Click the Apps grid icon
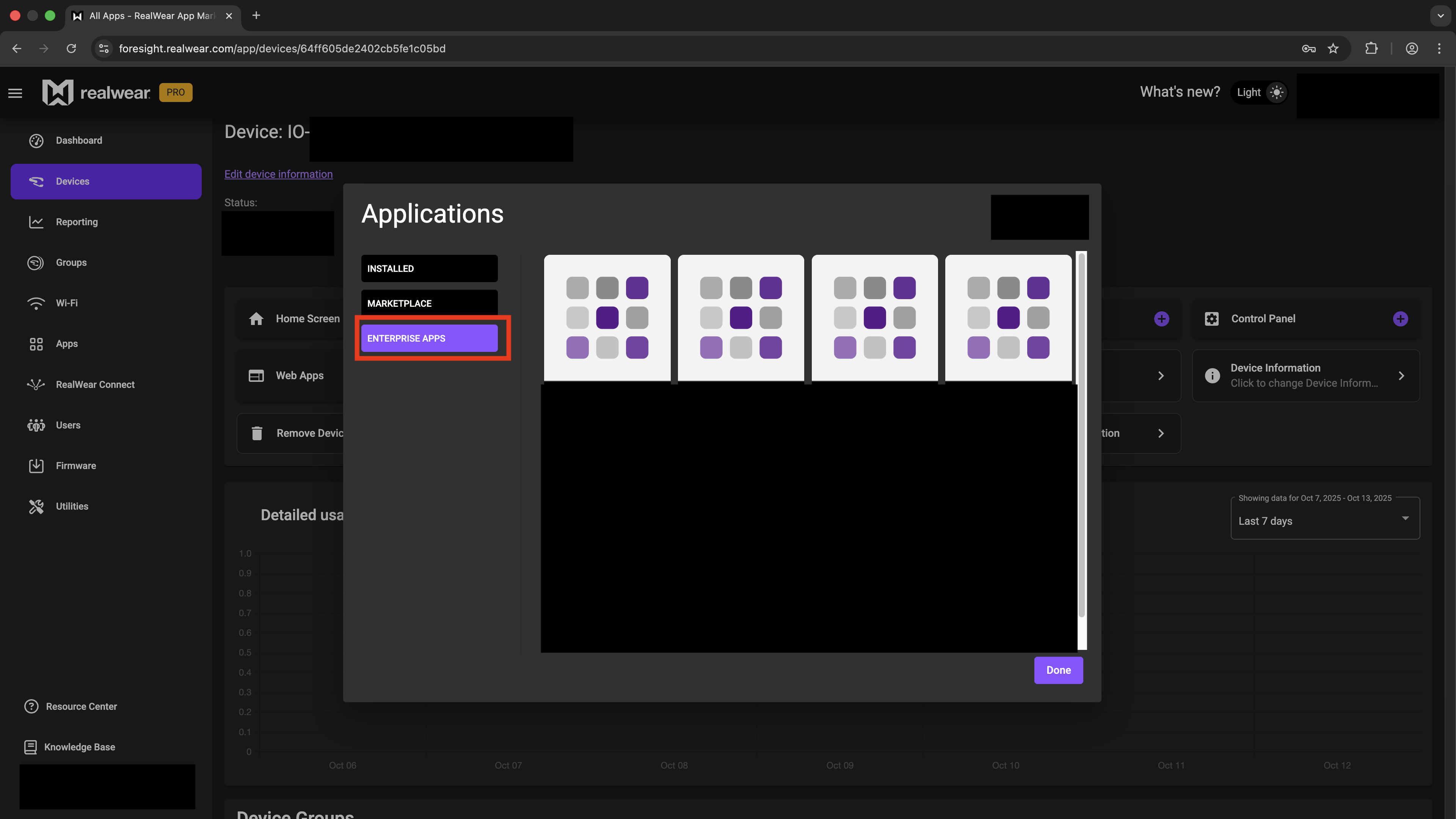The height and width of the screenshot is (819, 1456). click(x=36, y=344)
